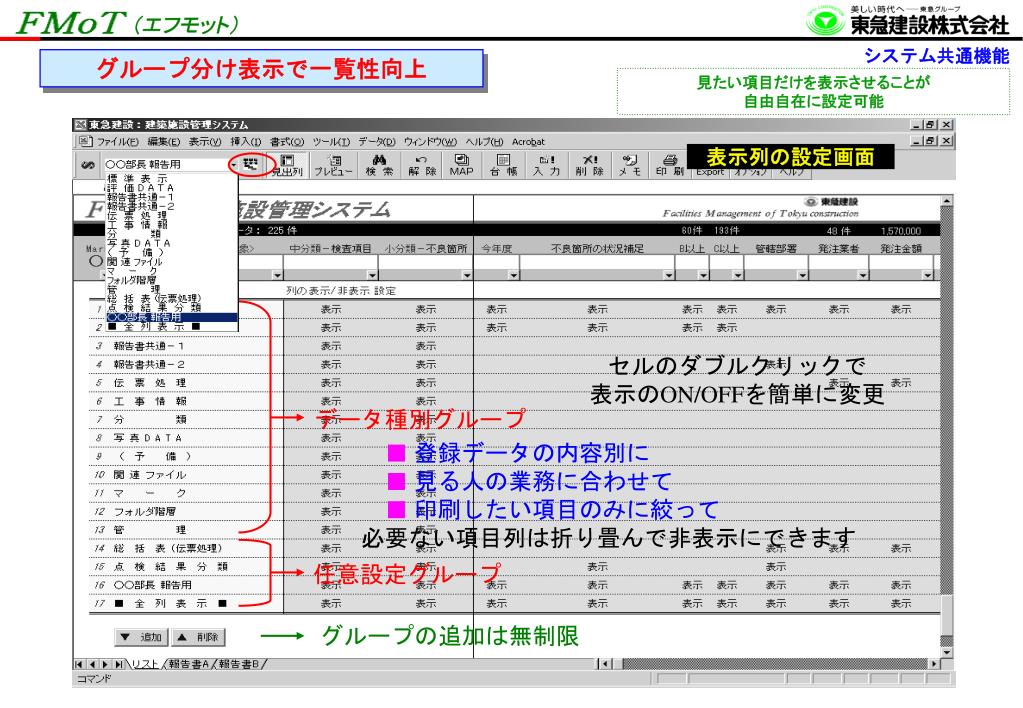Toggle 表示 for 全列表示 row in 管轄部署 column
The image size is (1023, 708).
(776, 604)
